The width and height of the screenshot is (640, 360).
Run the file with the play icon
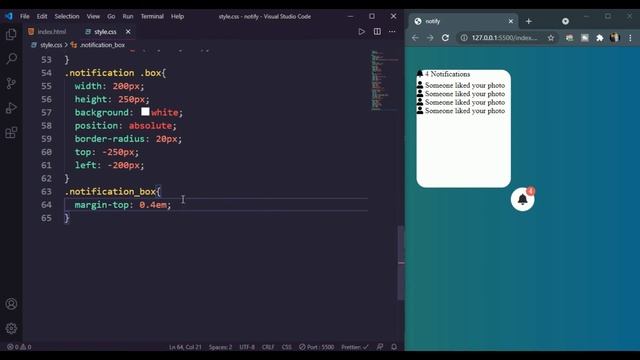361,31
